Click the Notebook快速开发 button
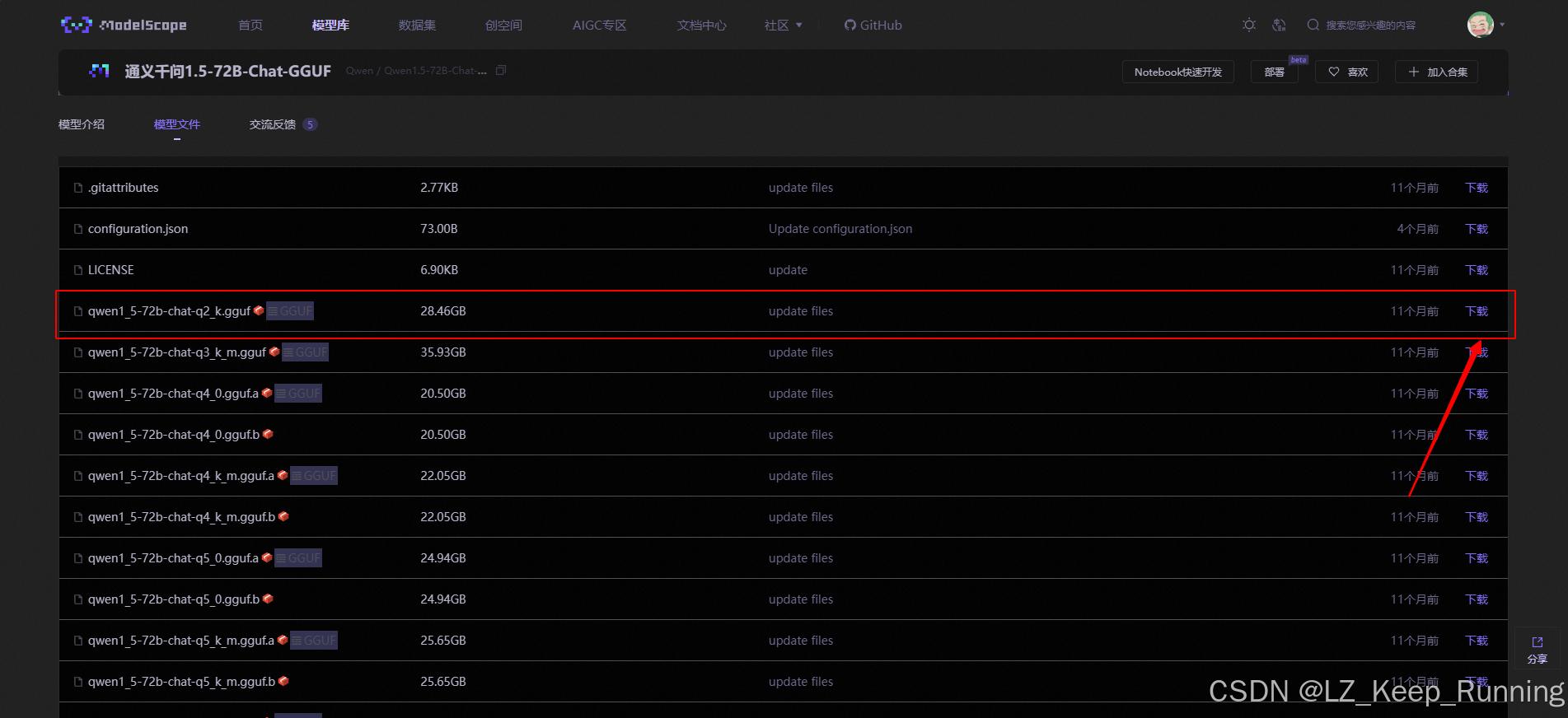This screenshot has height=718, width=1568. 1178,72
